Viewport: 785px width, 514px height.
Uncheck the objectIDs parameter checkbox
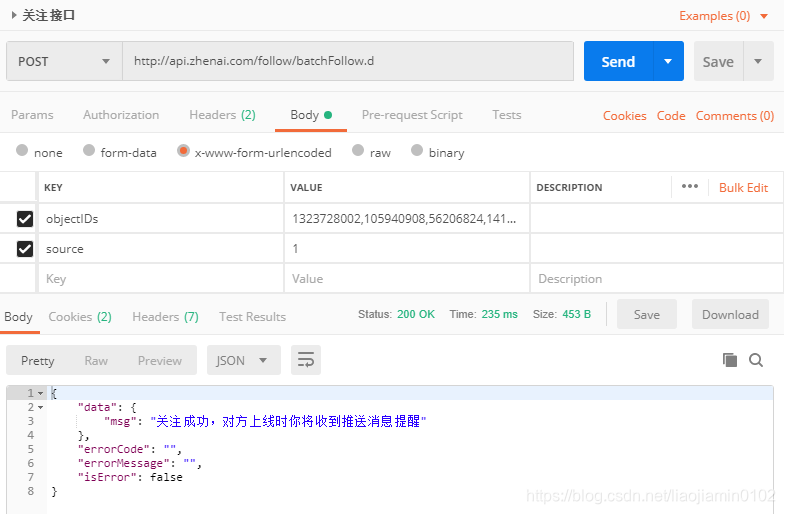pyautogui.click(x=25, y=219)
